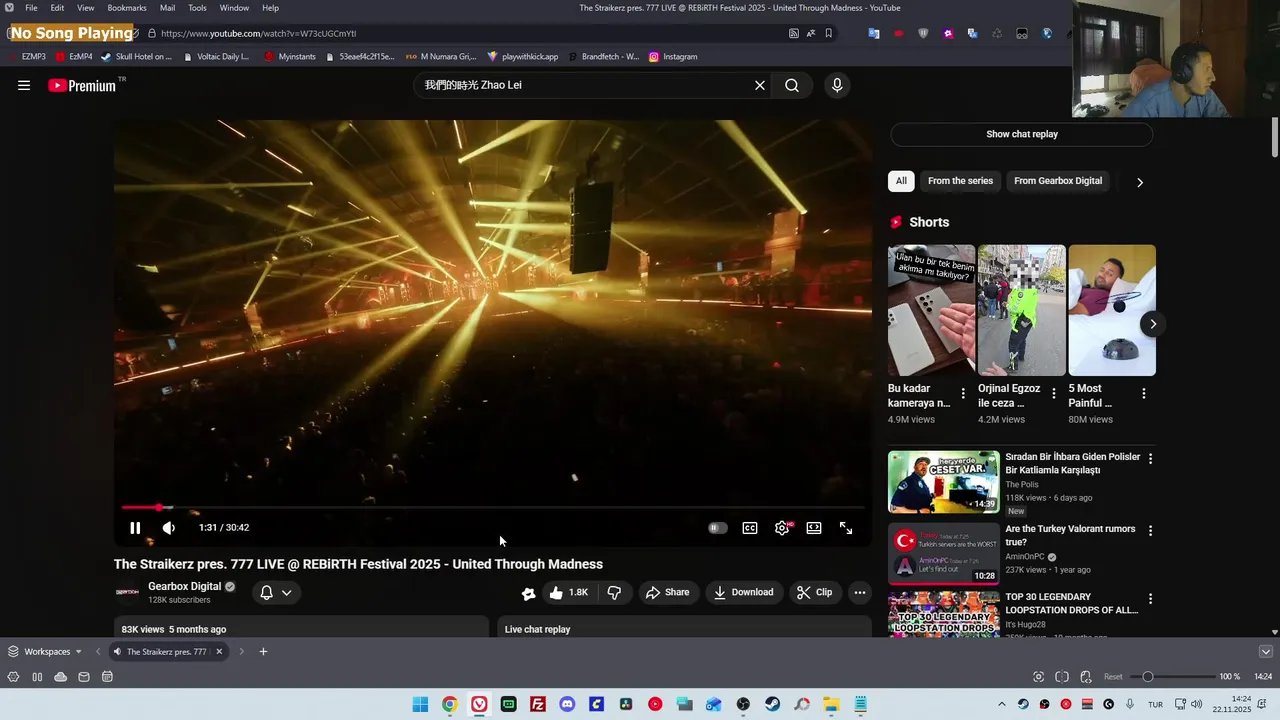Open options for the Sıradan Bir İhbara video
This screenshot has width=1280, height=720.
[1150, 458]
